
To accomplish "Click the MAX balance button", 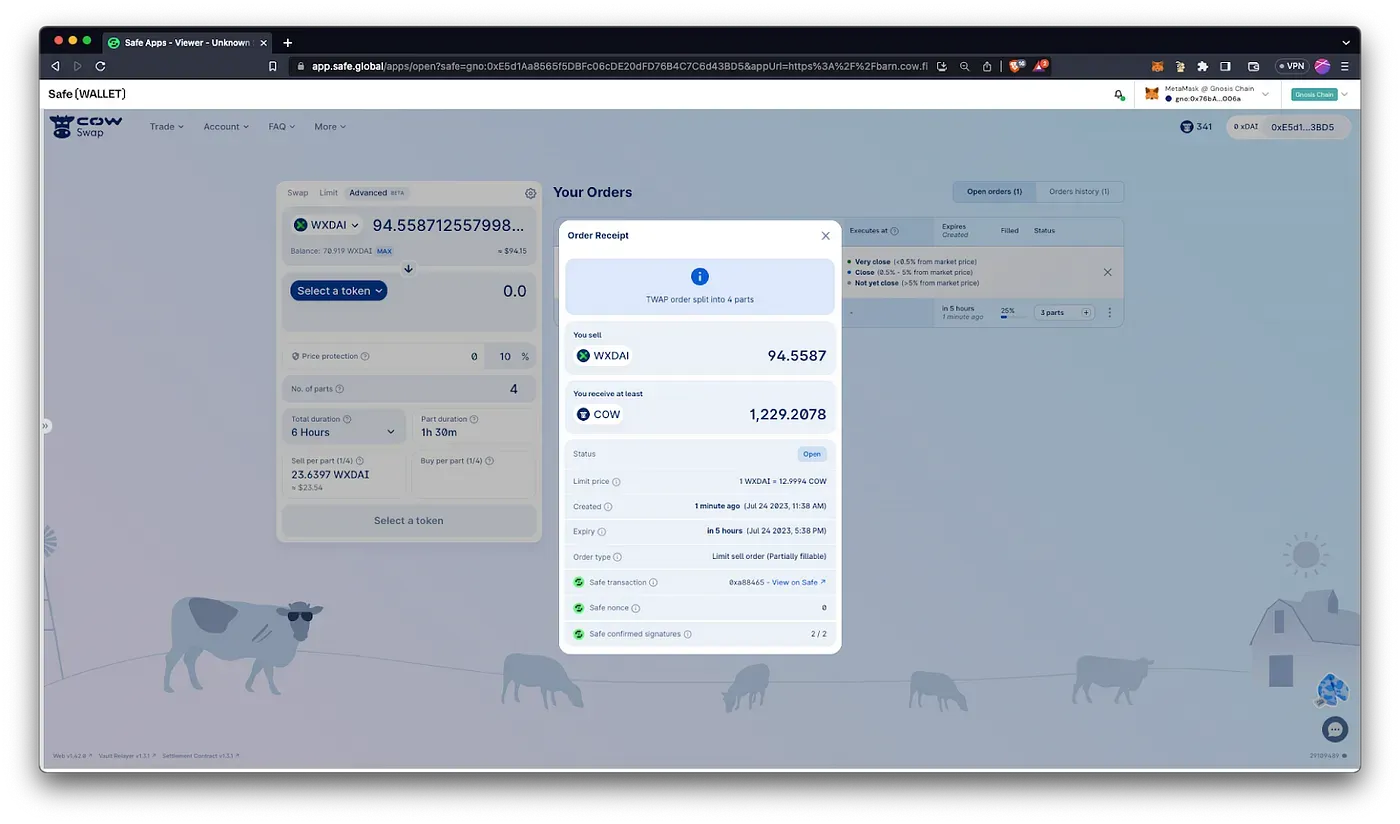I will pos(384,251).
